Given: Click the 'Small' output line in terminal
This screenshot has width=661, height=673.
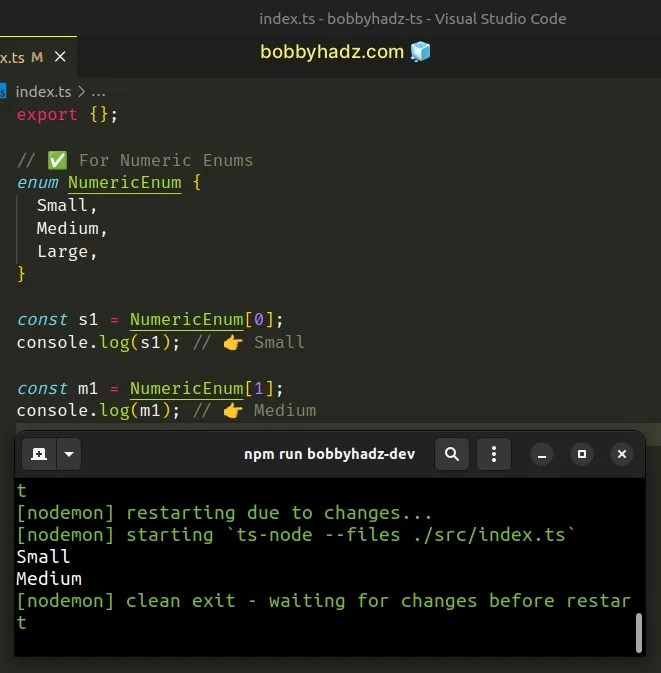Looking at the screenshot, I should click(x=43, y=557).
